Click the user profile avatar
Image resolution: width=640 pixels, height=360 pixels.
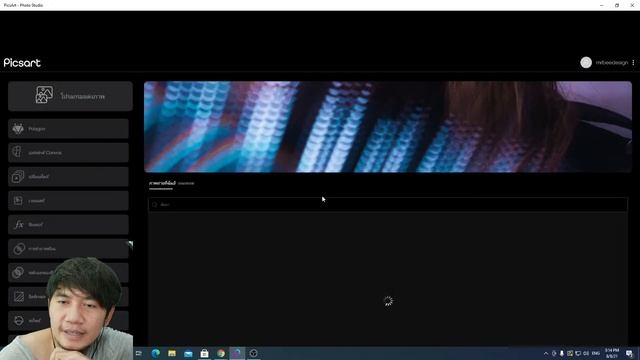coord(586,62)
